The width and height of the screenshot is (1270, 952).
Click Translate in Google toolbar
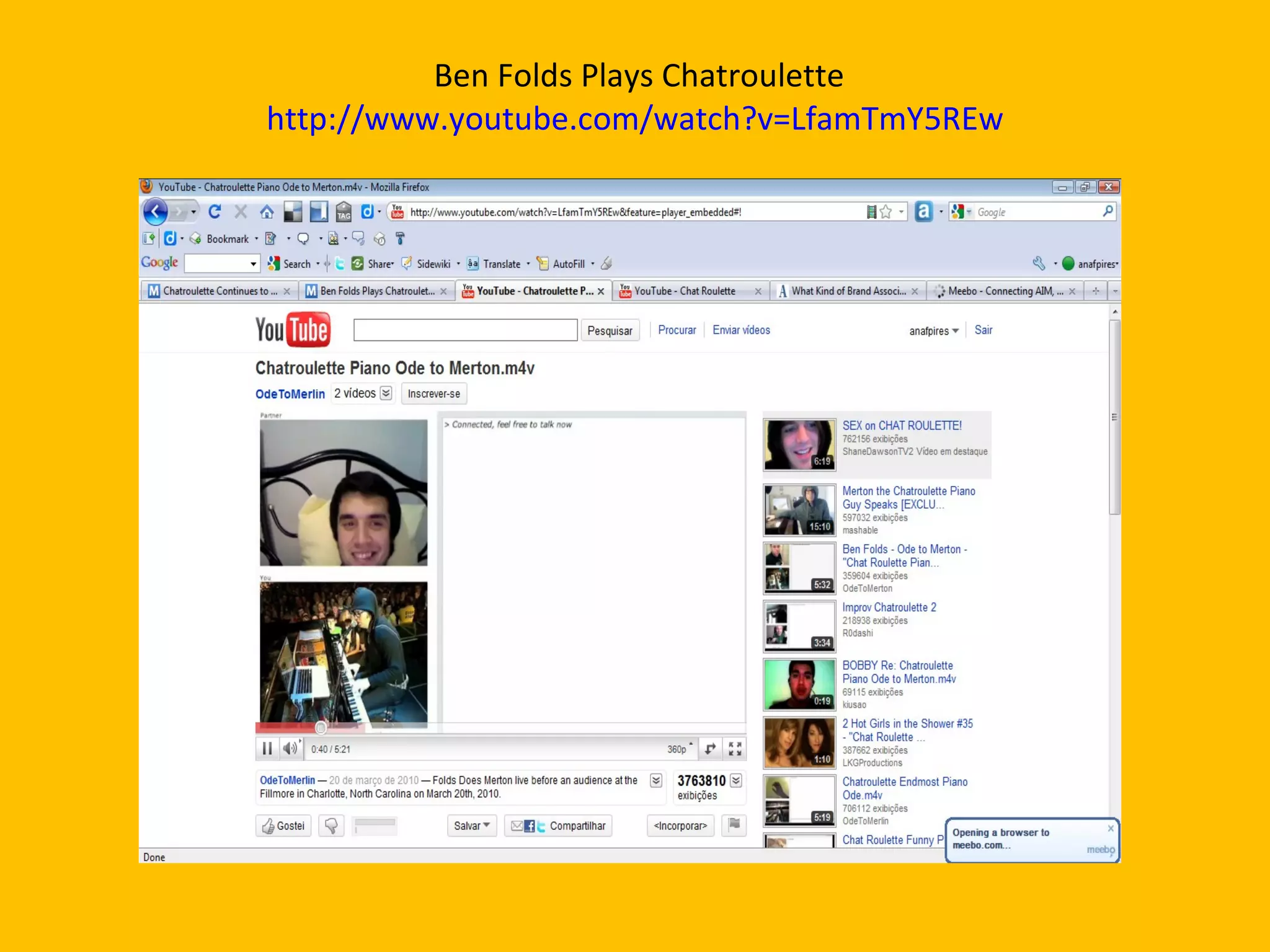tap(495, 263)
